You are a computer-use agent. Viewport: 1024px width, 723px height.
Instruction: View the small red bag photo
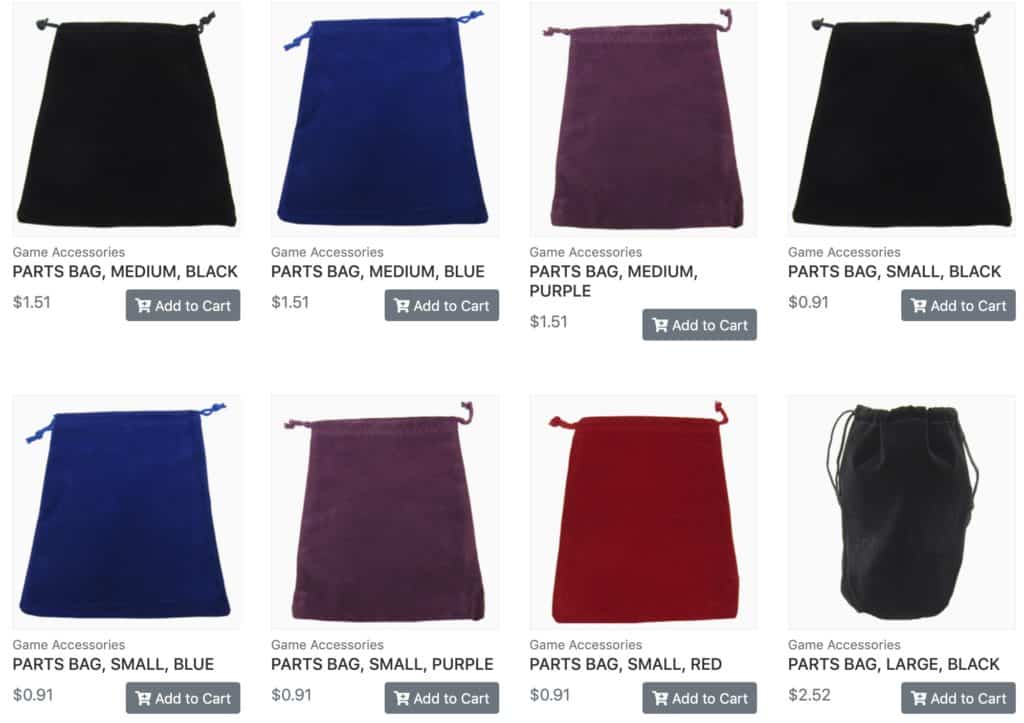[643, 511]
